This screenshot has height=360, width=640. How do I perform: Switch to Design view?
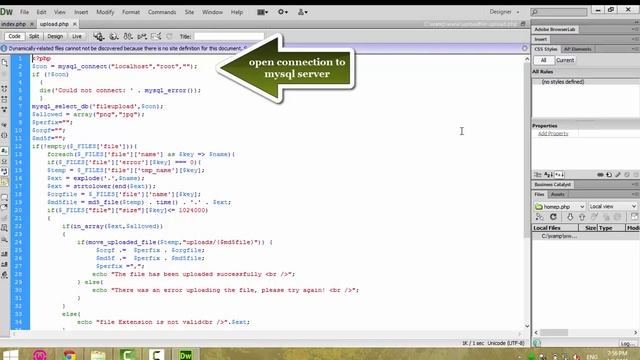(55, 36)
